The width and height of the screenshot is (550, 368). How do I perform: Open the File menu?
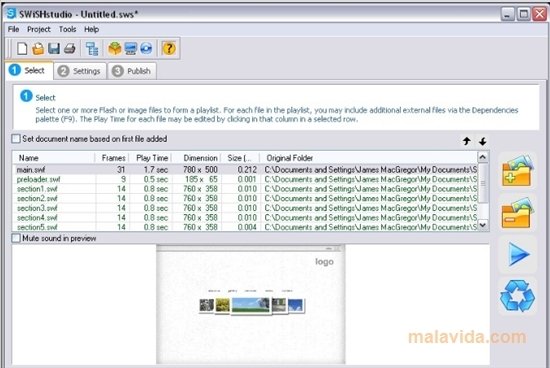(x=13, y=29)
